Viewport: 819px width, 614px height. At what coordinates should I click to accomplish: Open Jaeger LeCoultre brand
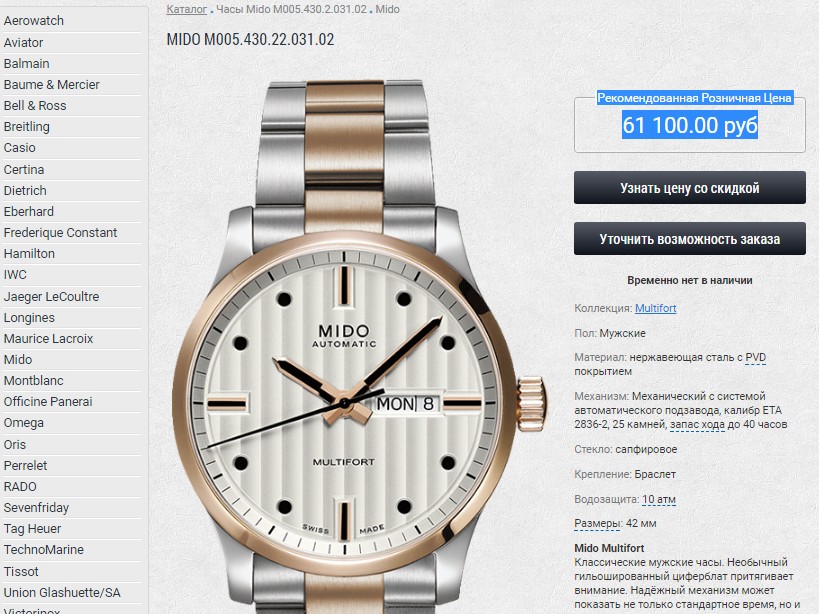click(51, 297)
